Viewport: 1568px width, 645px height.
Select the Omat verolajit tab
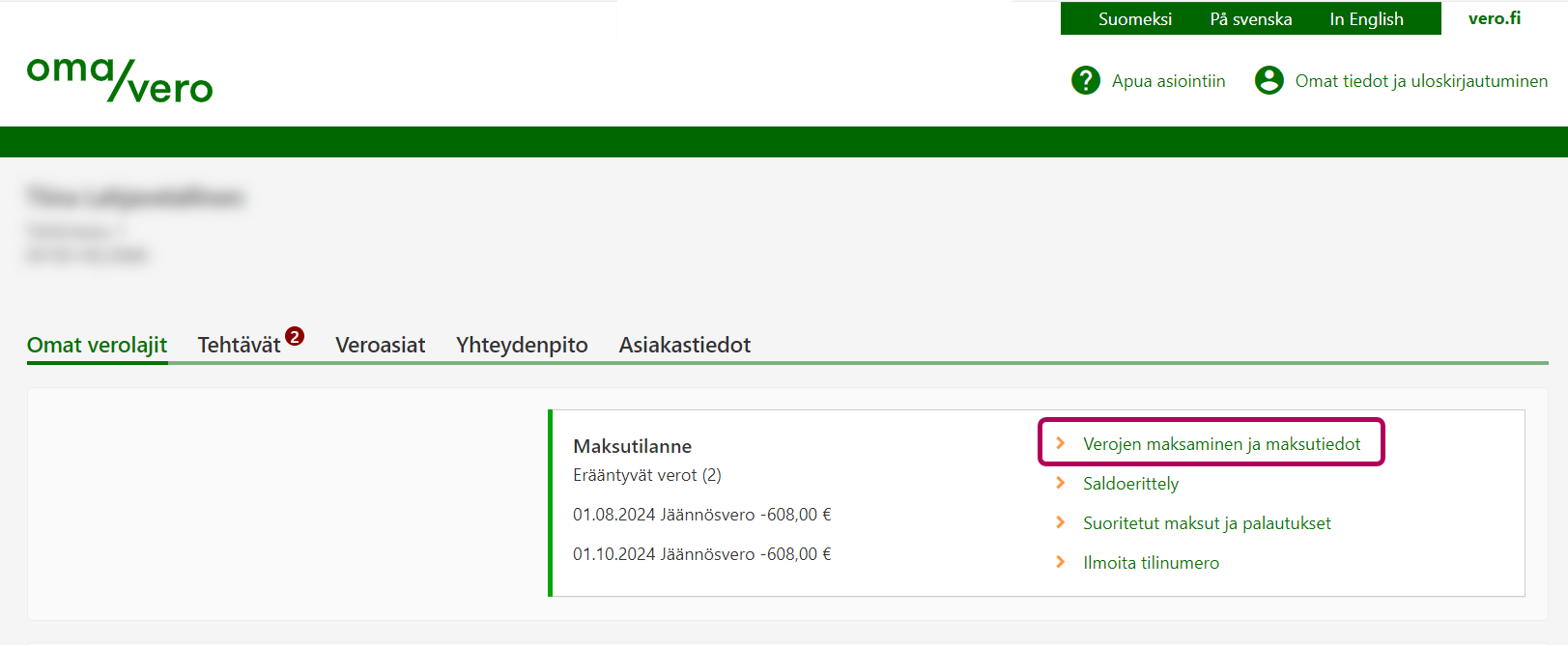coord(97,345)
